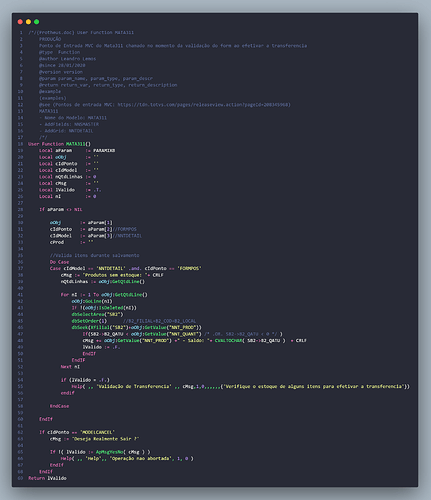Select line number 18 in the gutter

click(x=21, y=144)
